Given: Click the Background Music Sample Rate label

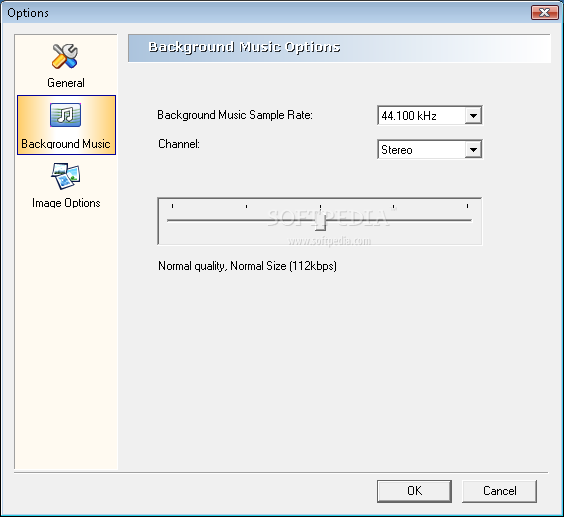Looking at the screenshot, I should 235,115.
